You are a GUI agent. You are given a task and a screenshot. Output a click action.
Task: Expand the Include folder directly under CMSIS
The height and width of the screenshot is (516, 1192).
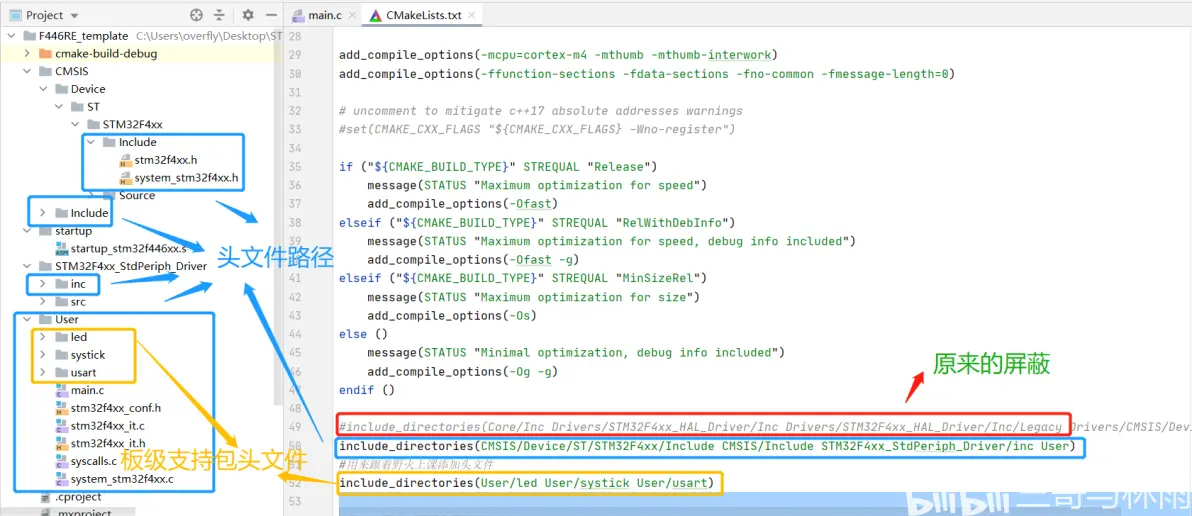[43, 213]
